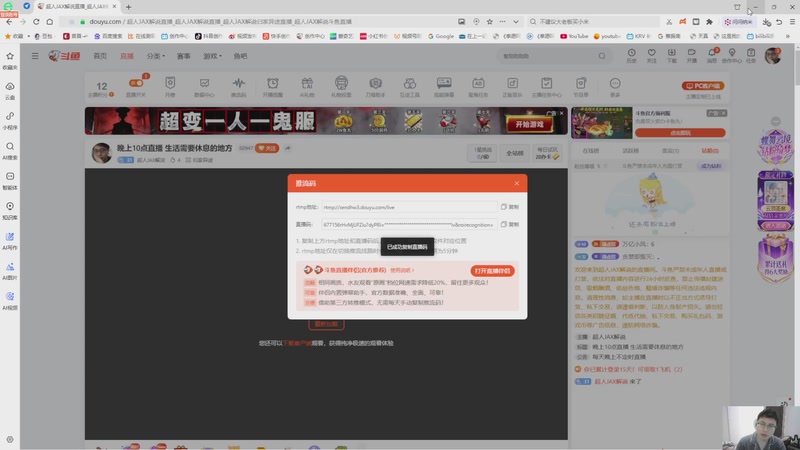
Task: Open the 星海任务 AD icon
Action: point(478,86)
